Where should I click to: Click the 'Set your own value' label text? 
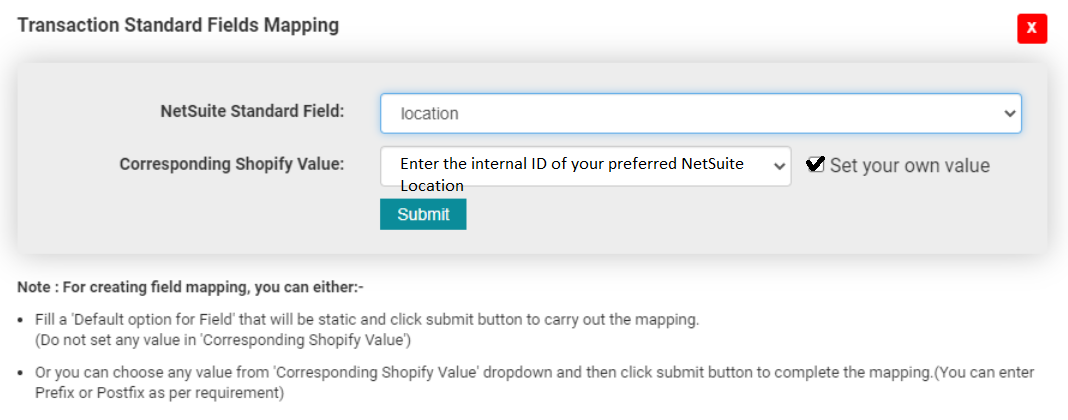point(909,166)
